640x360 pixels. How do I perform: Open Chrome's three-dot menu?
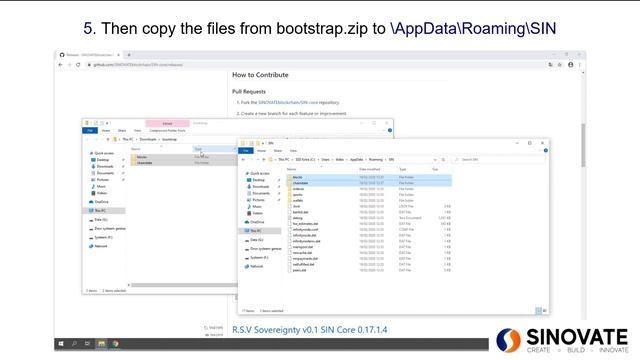pos(580,64)
